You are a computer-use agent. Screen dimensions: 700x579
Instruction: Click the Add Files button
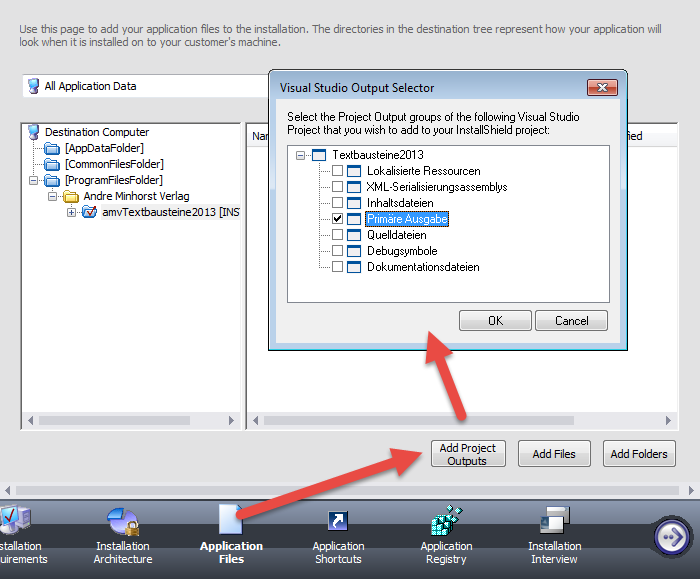(x=554, y=454)
